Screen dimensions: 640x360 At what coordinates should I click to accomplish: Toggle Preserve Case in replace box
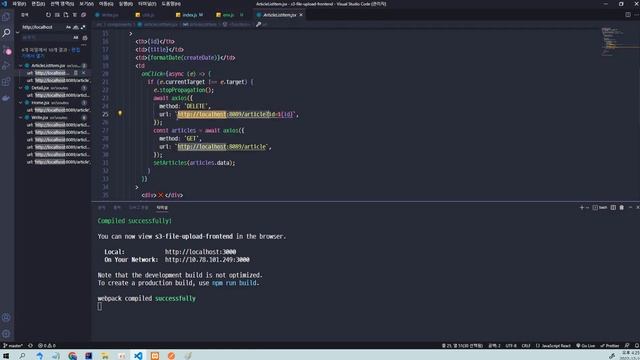coord(76,38)
